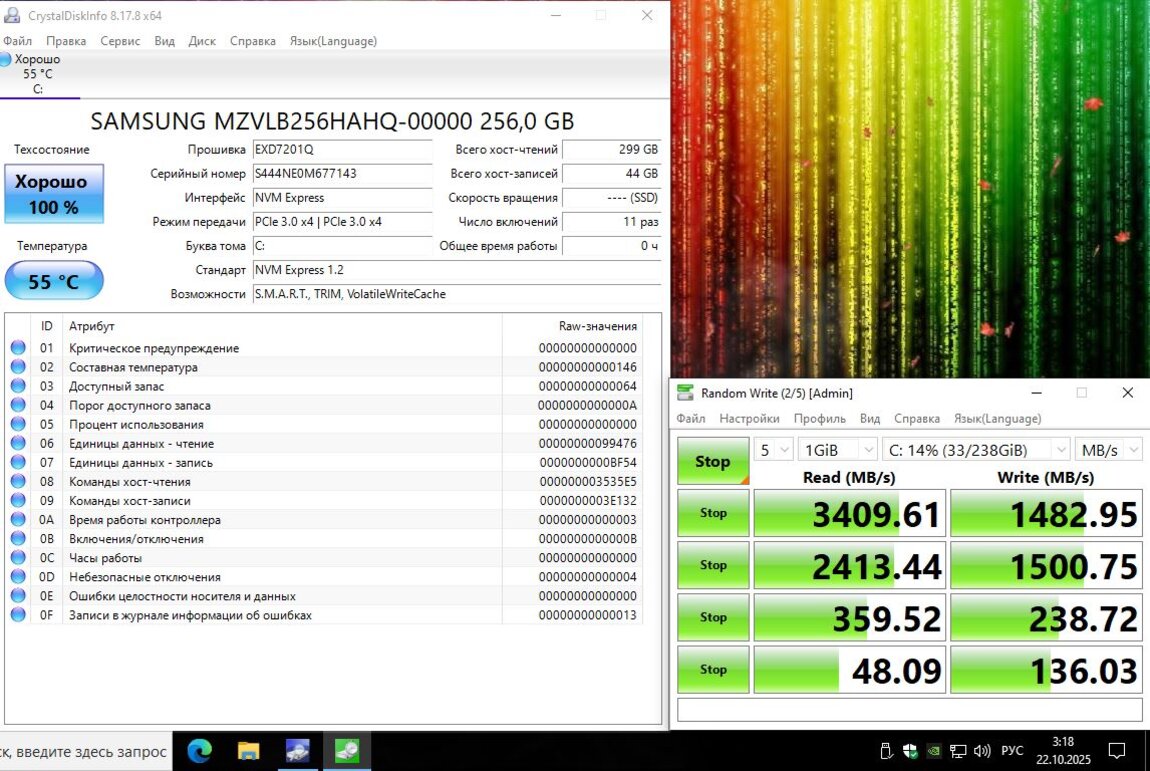
Task: Open the 1GiB test size dropdown
Action: coord(838,450)
